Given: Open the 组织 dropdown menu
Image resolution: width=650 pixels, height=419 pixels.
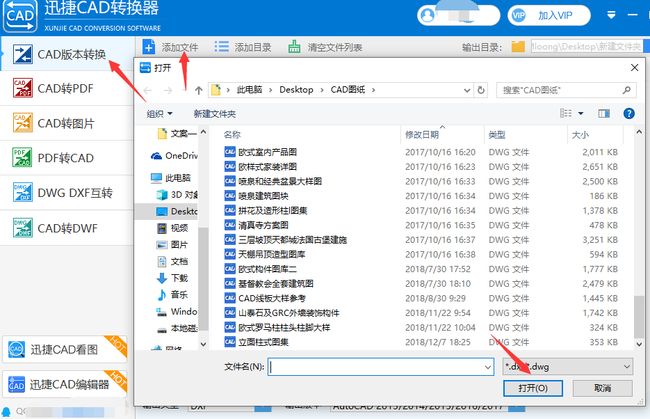Looking at the screenshot, I should [159, 114].
